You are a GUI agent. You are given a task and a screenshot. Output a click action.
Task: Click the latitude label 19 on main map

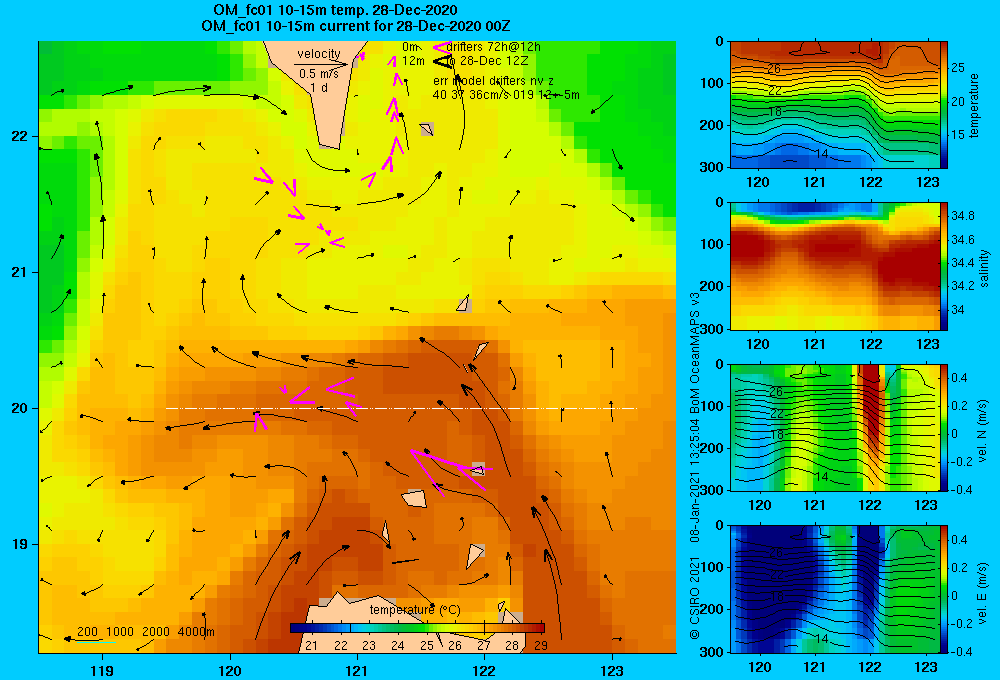click(20, 544)
